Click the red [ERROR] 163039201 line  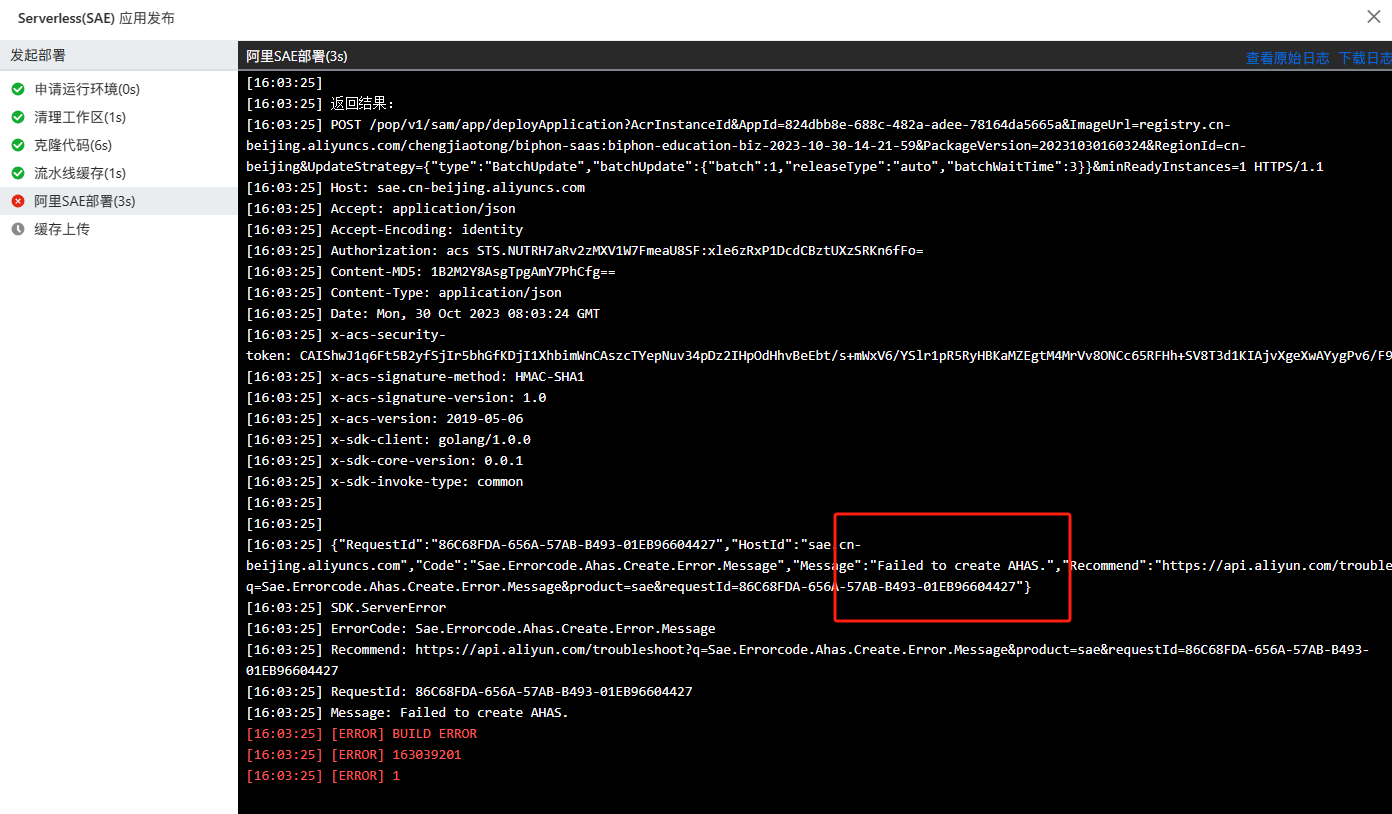(x=354, y=755)
